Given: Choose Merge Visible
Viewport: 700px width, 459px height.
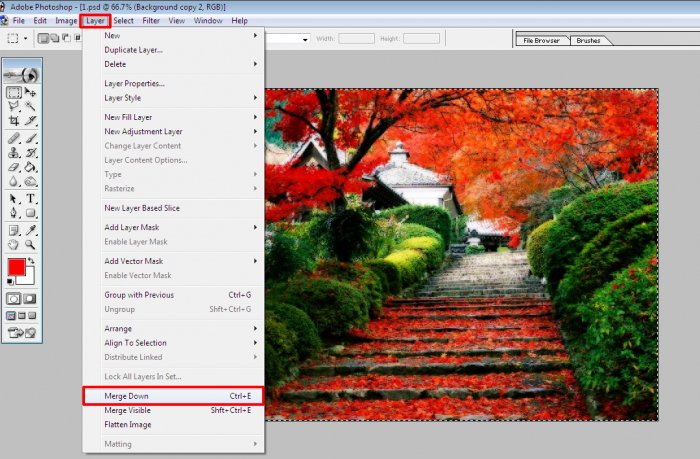Looking at the screenshot, I should tap(174, 410).
